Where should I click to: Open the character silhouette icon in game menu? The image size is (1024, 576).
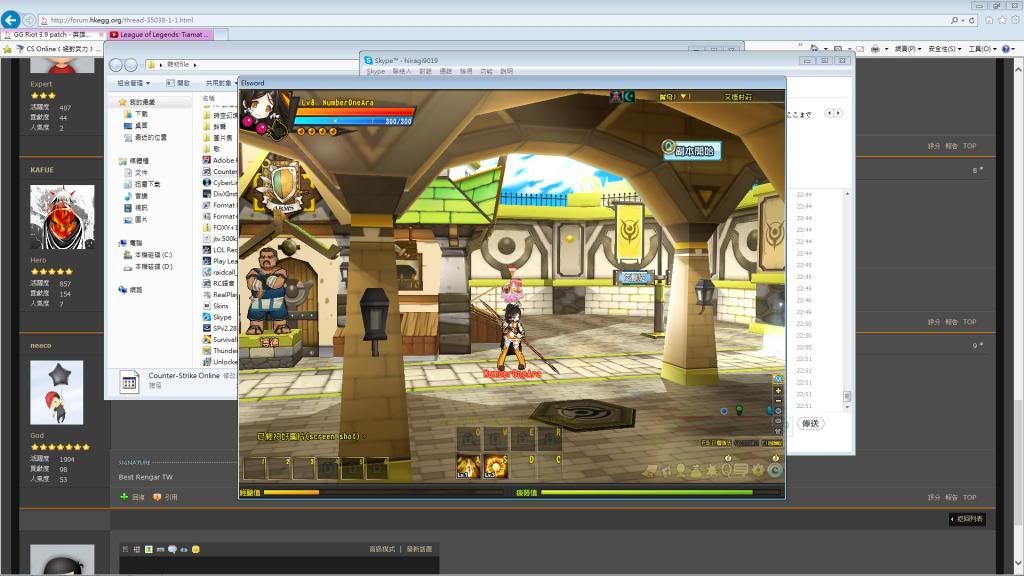[x=681, y=470]
